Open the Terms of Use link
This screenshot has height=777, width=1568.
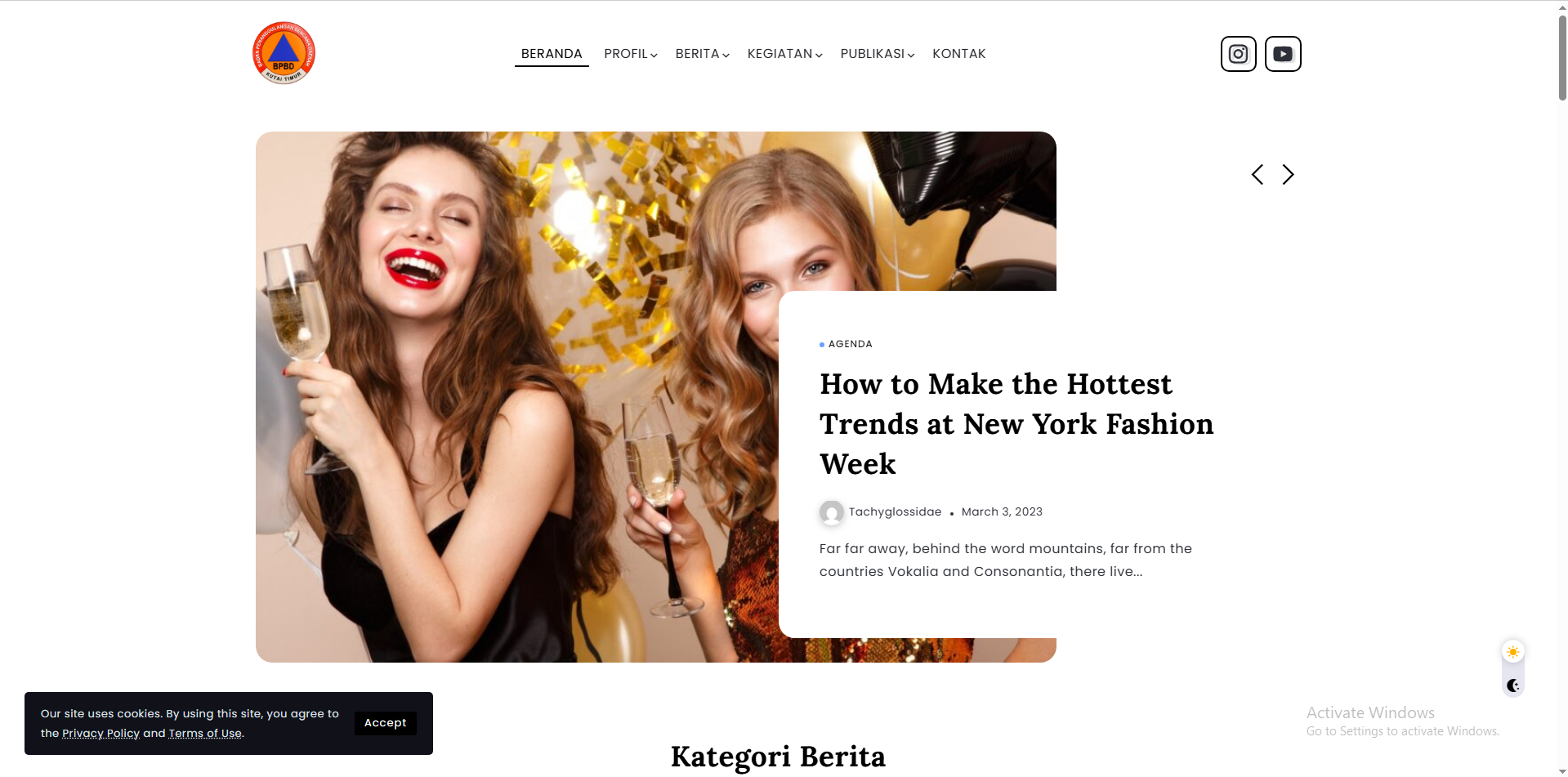pos(205,734)
